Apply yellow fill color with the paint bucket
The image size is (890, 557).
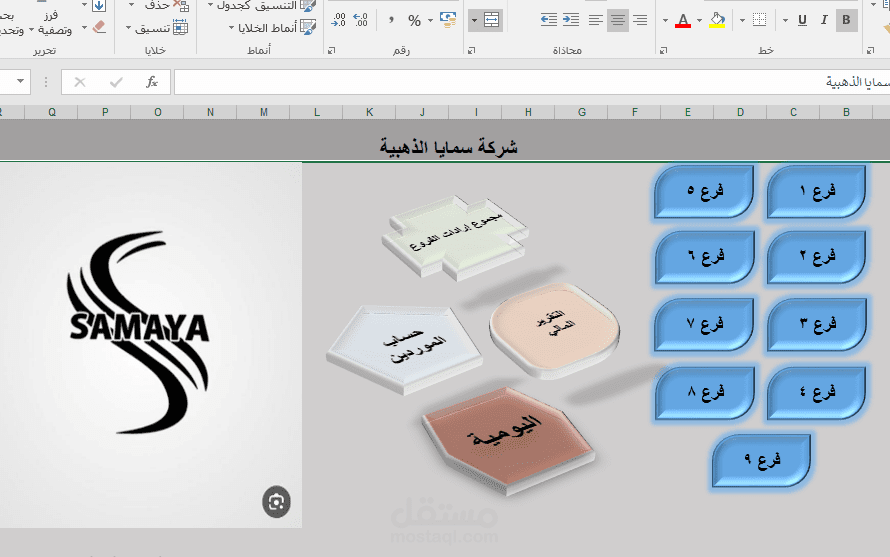tap(717, 20)
